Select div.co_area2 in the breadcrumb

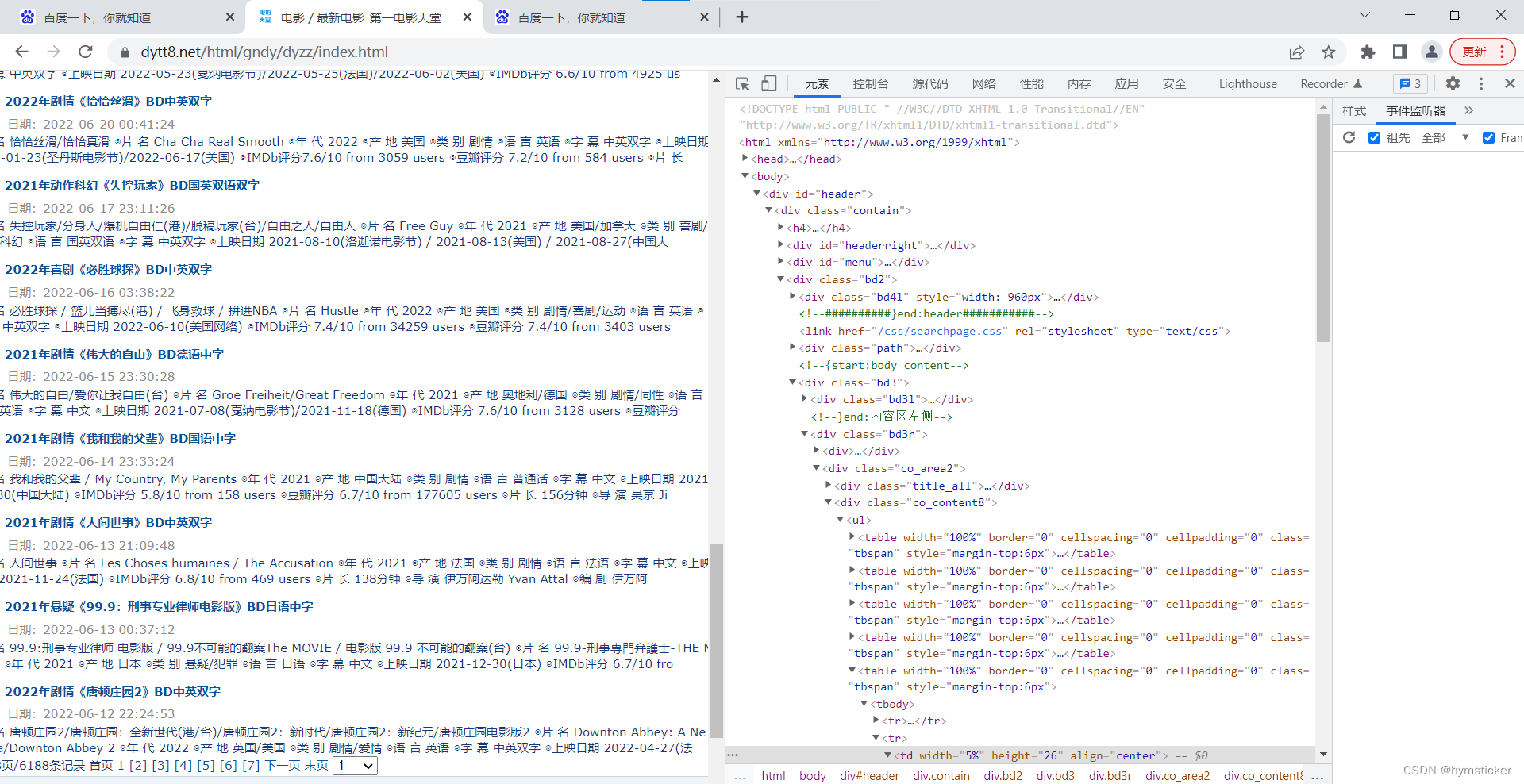pyautogui.click(x=1178, y=775)
